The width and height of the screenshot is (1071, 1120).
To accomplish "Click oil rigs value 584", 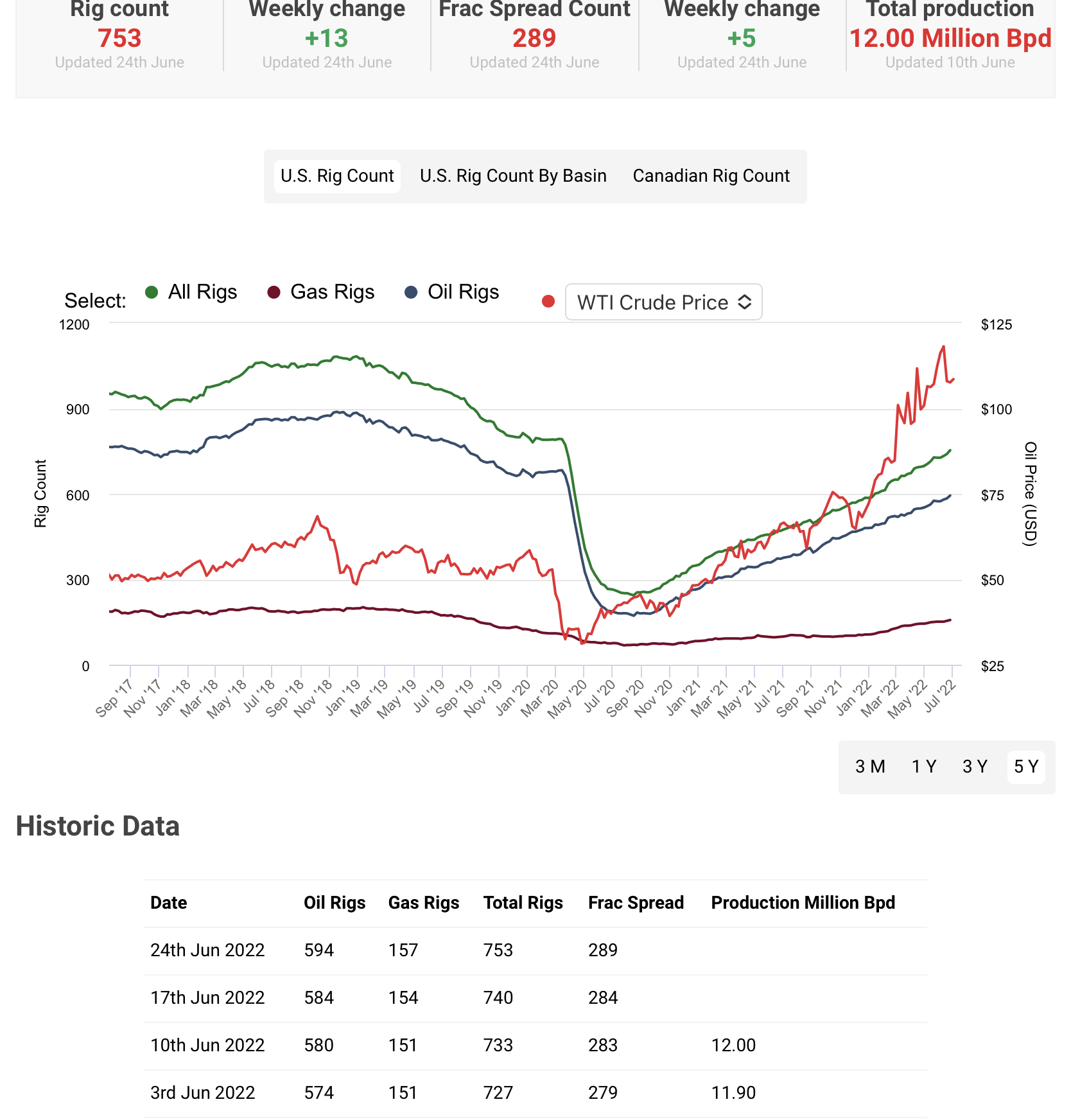I will click(319, 998).
